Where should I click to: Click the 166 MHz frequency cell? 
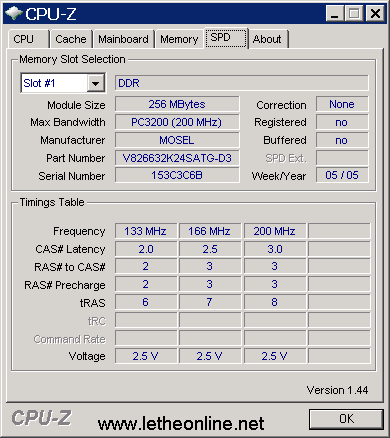click(210, 231)
